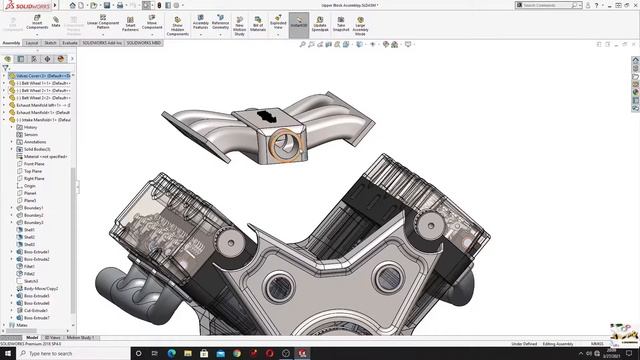The height and width of the screenshot is (360, 640).
Task: Click the Rebuild traffic light icon
Action: tap(159, 5)
